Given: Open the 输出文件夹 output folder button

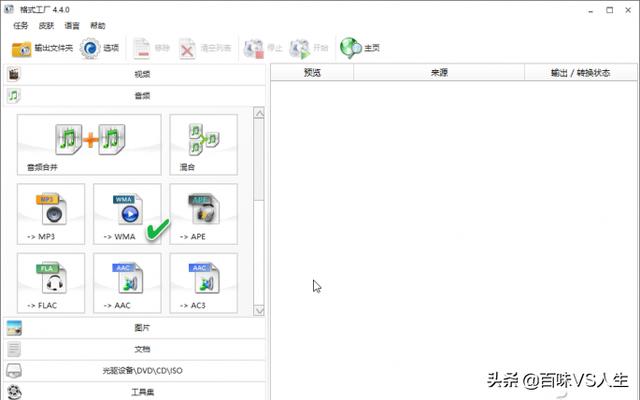Looking at the screenshot, I should (x=42, y=49).
